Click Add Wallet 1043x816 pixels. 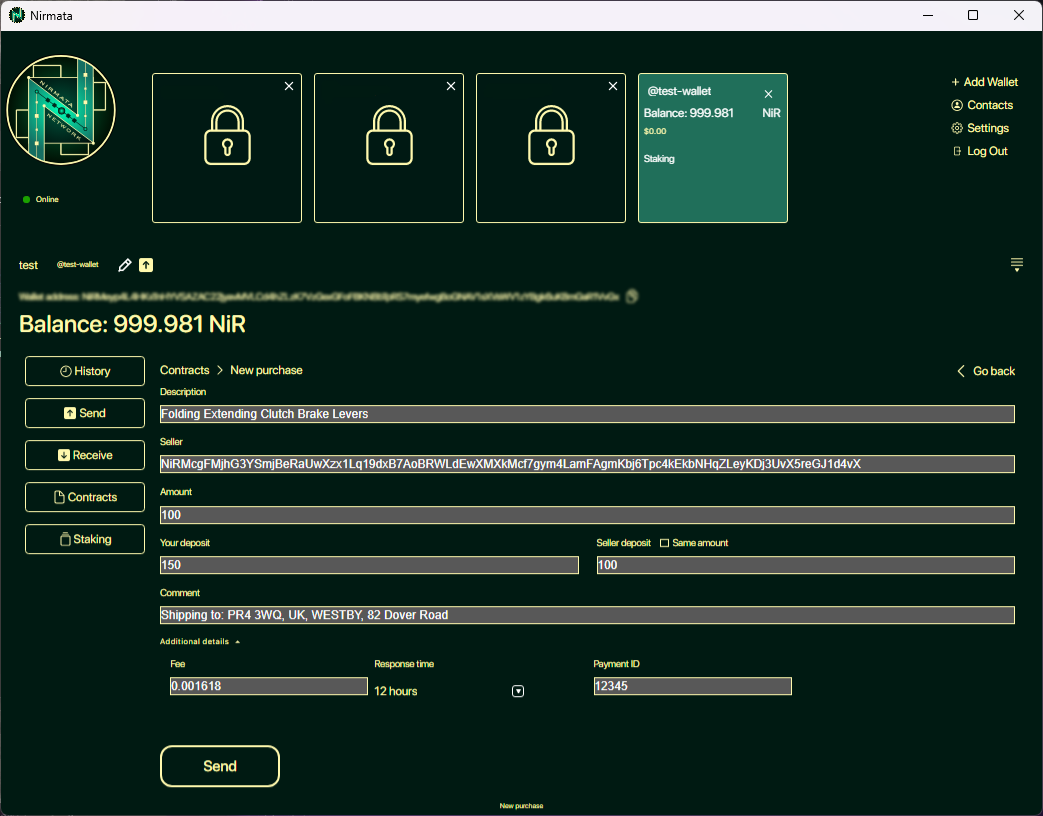[984, 82]
